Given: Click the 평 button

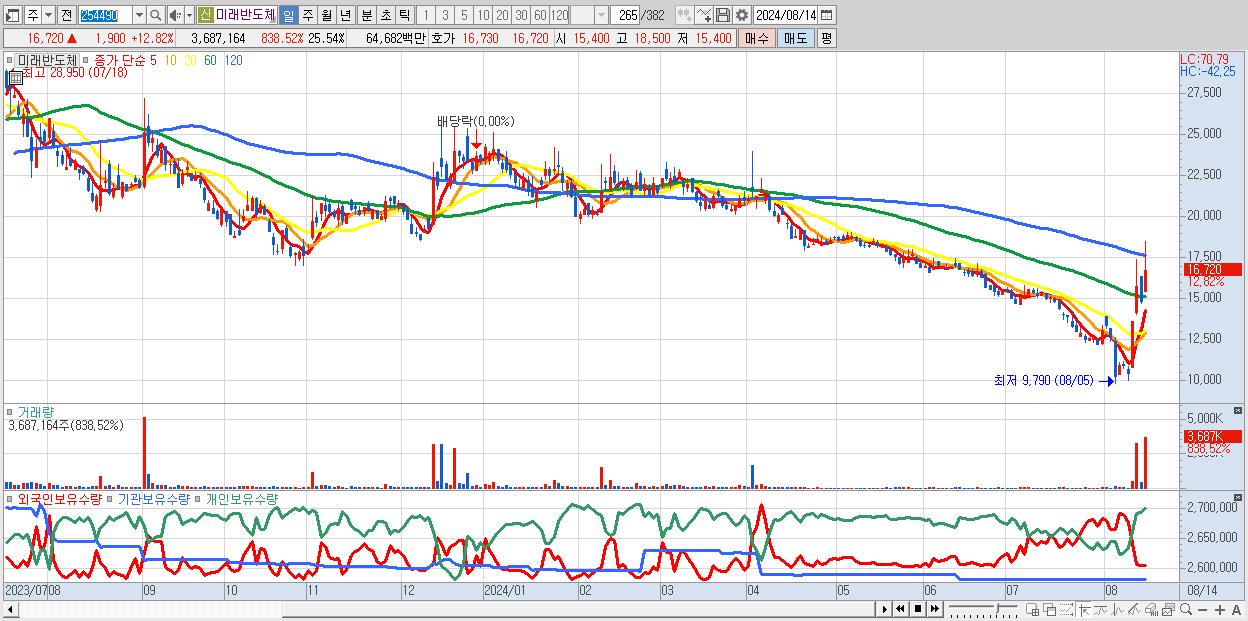Looking at the screenshot, I should [825, 38].
